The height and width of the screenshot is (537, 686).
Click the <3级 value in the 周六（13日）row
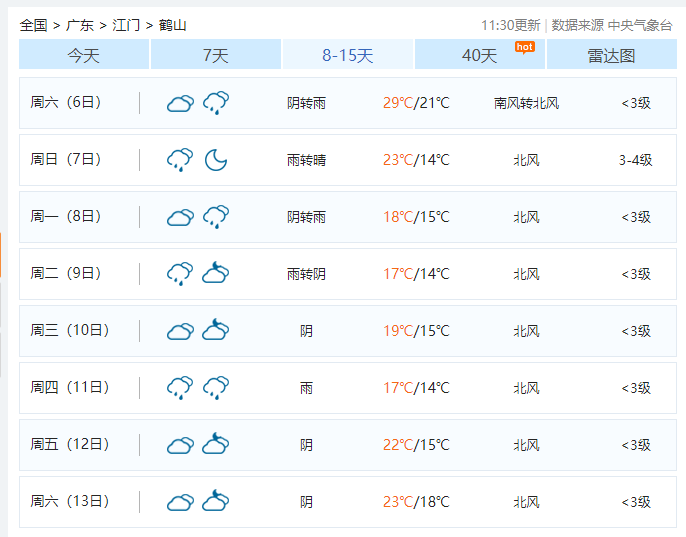pos(636,502)
